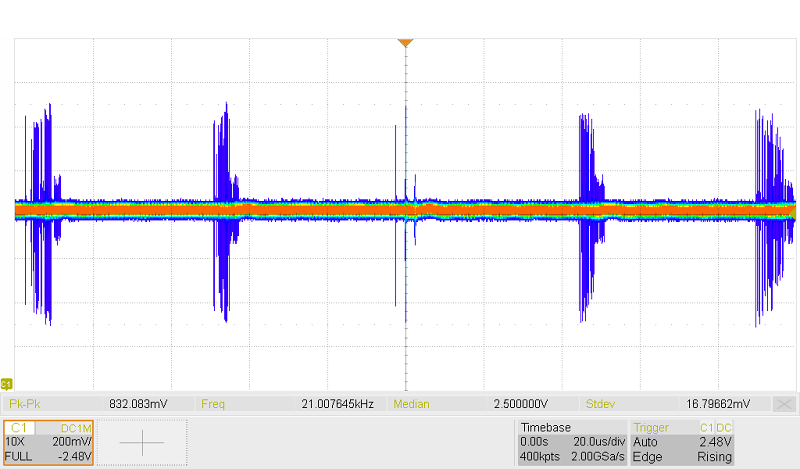Click the 20.0us/div timebase value
The image size is (800, 469).
pyautogui.click(x=599, y=441)
